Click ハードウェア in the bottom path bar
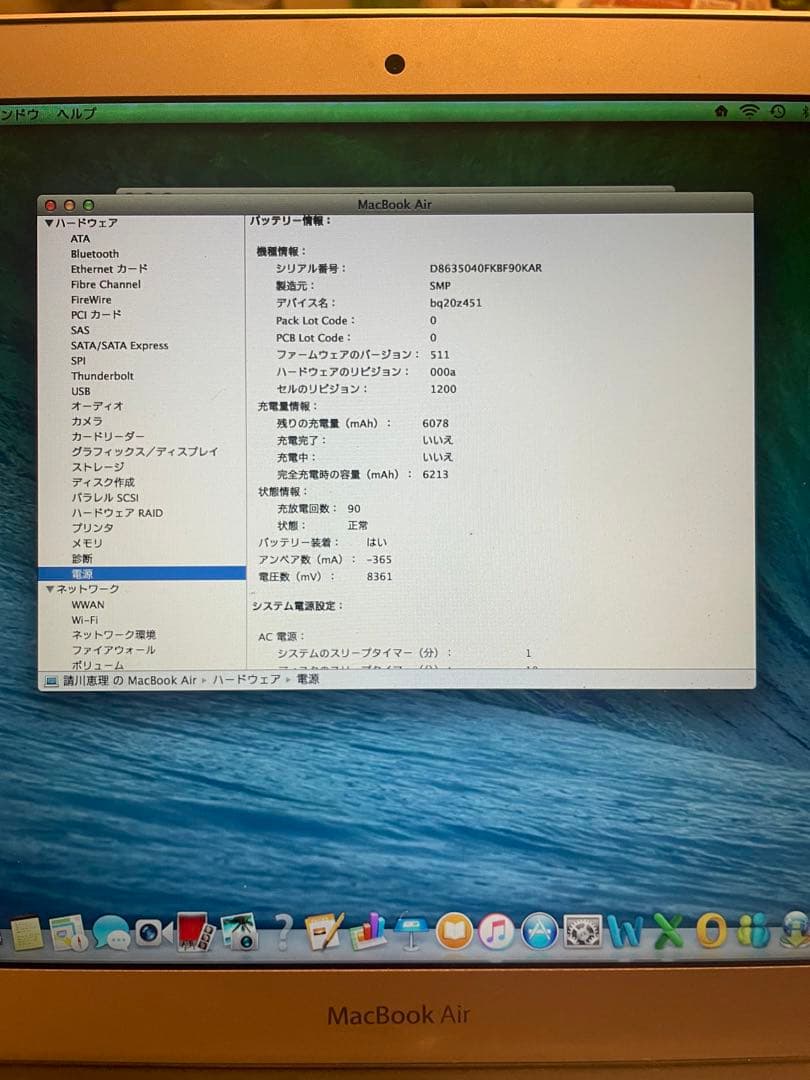 [x=234, y=680]
